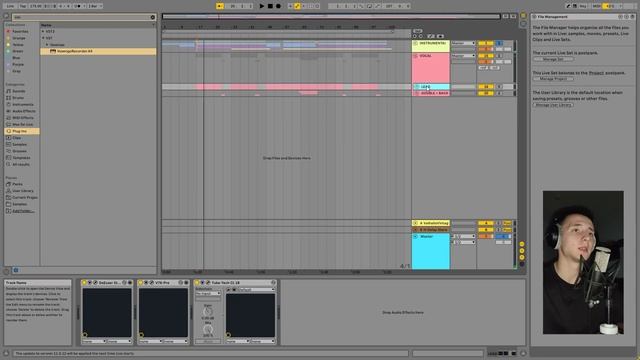Click the Manage Project button
This screenshot has height=360, width=640.
pos(553,79)
